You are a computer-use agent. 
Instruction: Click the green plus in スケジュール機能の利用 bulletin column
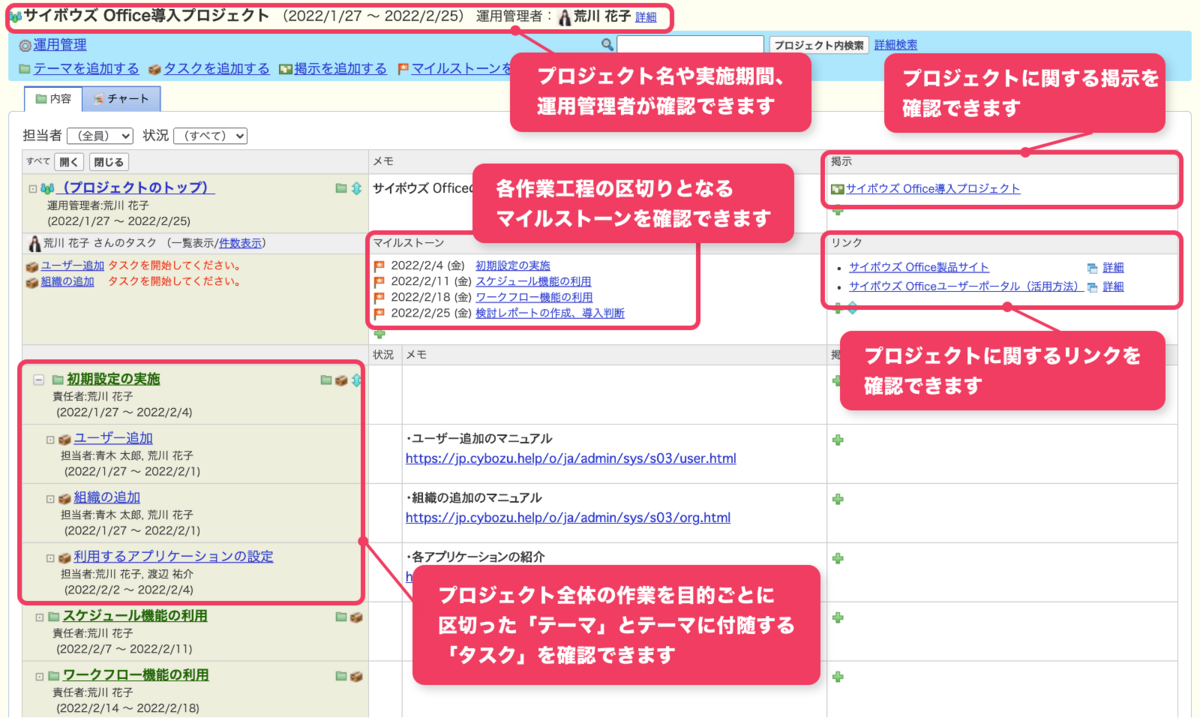pyautogui.click(x=838, y=617)
